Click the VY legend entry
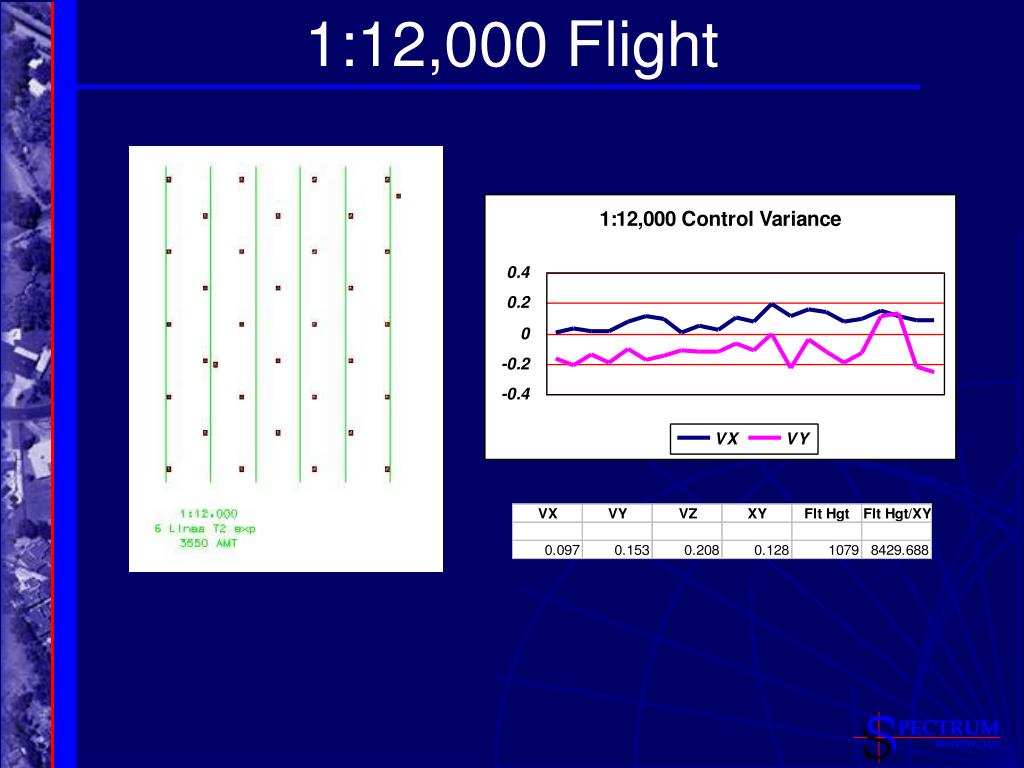This screenshot has height=768, width=1024. [x=779, y=438]
